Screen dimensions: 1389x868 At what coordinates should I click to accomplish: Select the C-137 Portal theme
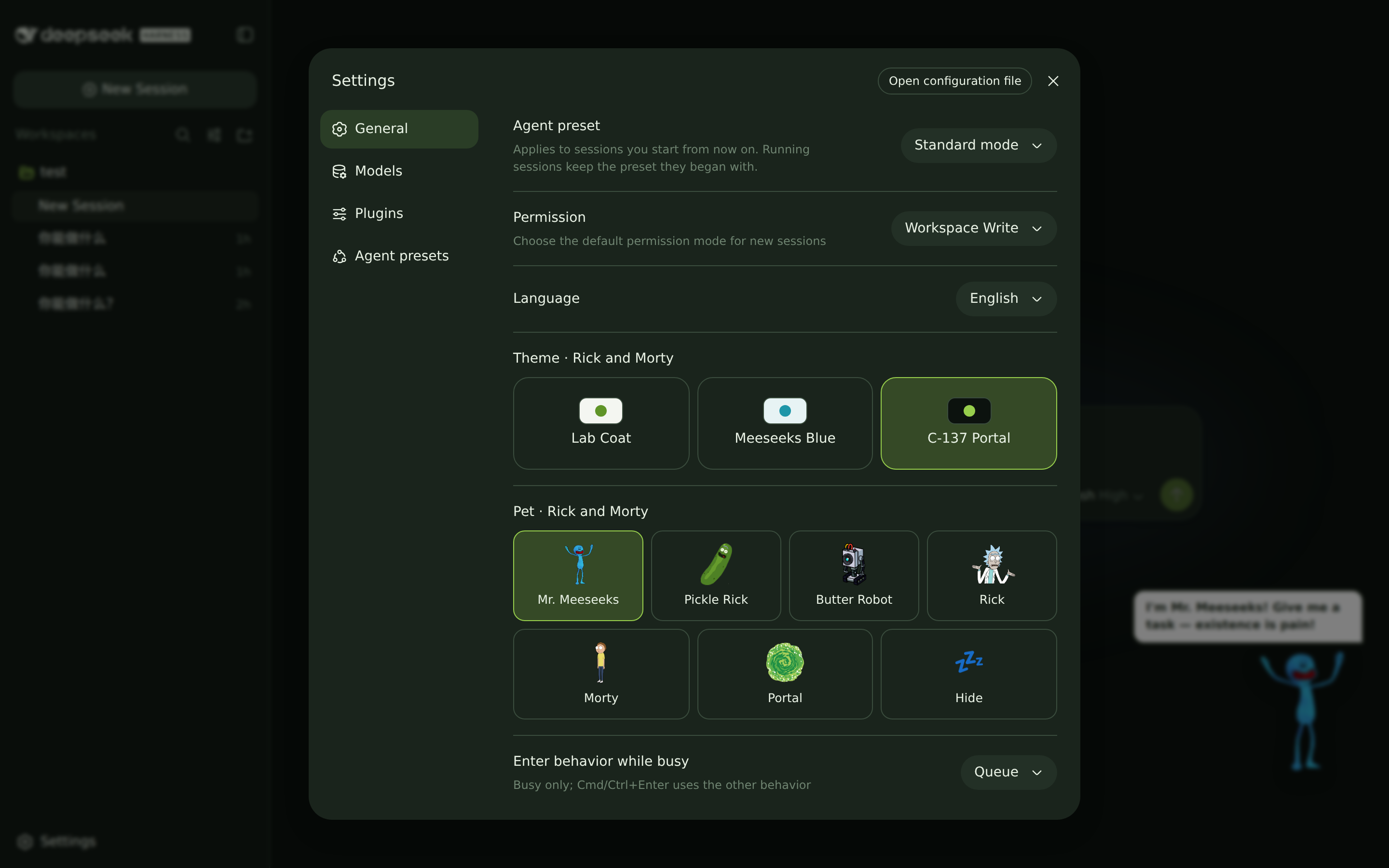point(968,423)
